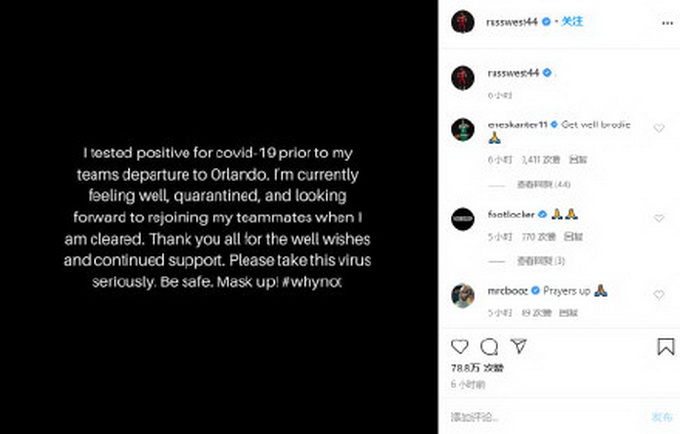Like eneskanter11's comment
680x434 pixels.
pos(658,129)
